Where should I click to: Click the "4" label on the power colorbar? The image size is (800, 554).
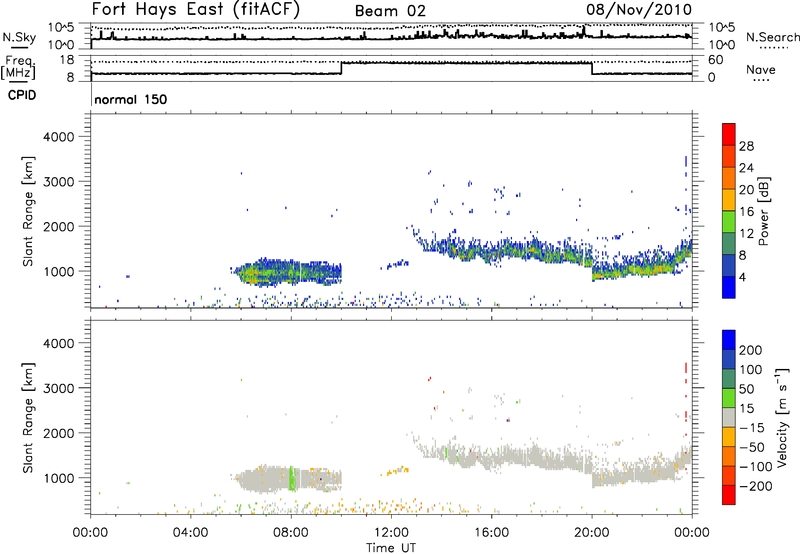coord(743,278)
